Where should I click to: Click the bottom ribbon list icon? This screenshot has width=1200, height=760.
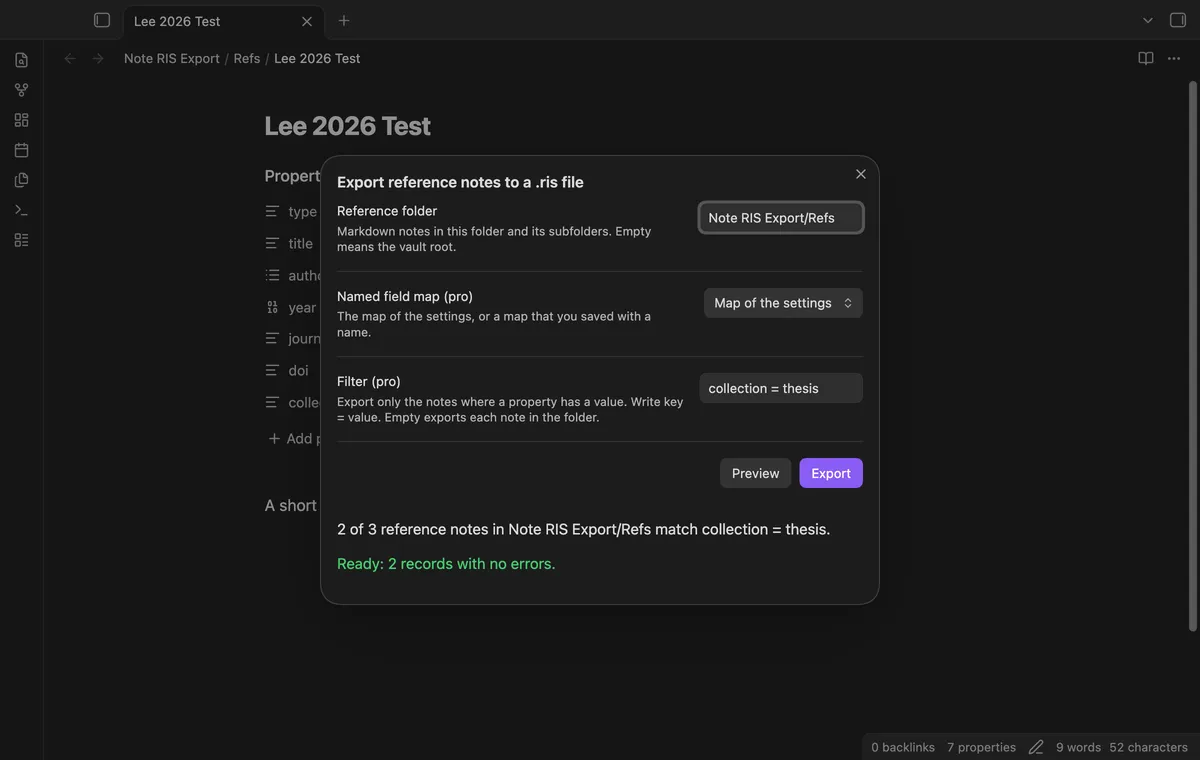coord(21,240)
